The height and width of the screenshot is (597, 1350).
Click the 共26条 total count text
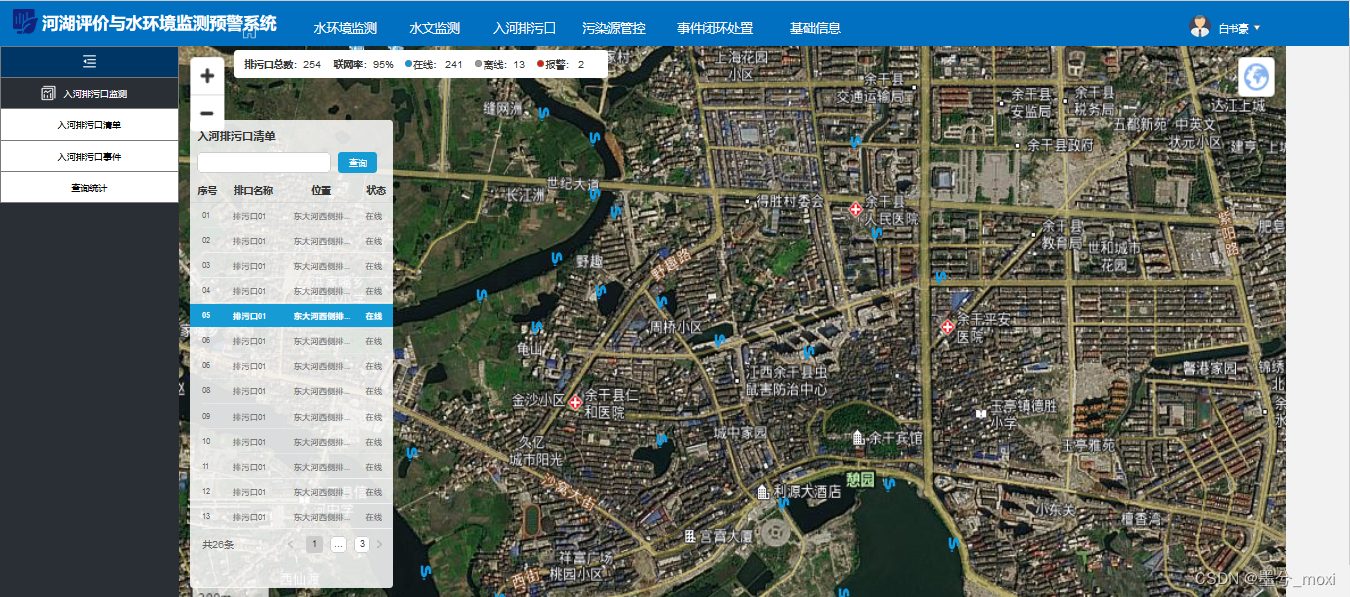click(218, 545)
